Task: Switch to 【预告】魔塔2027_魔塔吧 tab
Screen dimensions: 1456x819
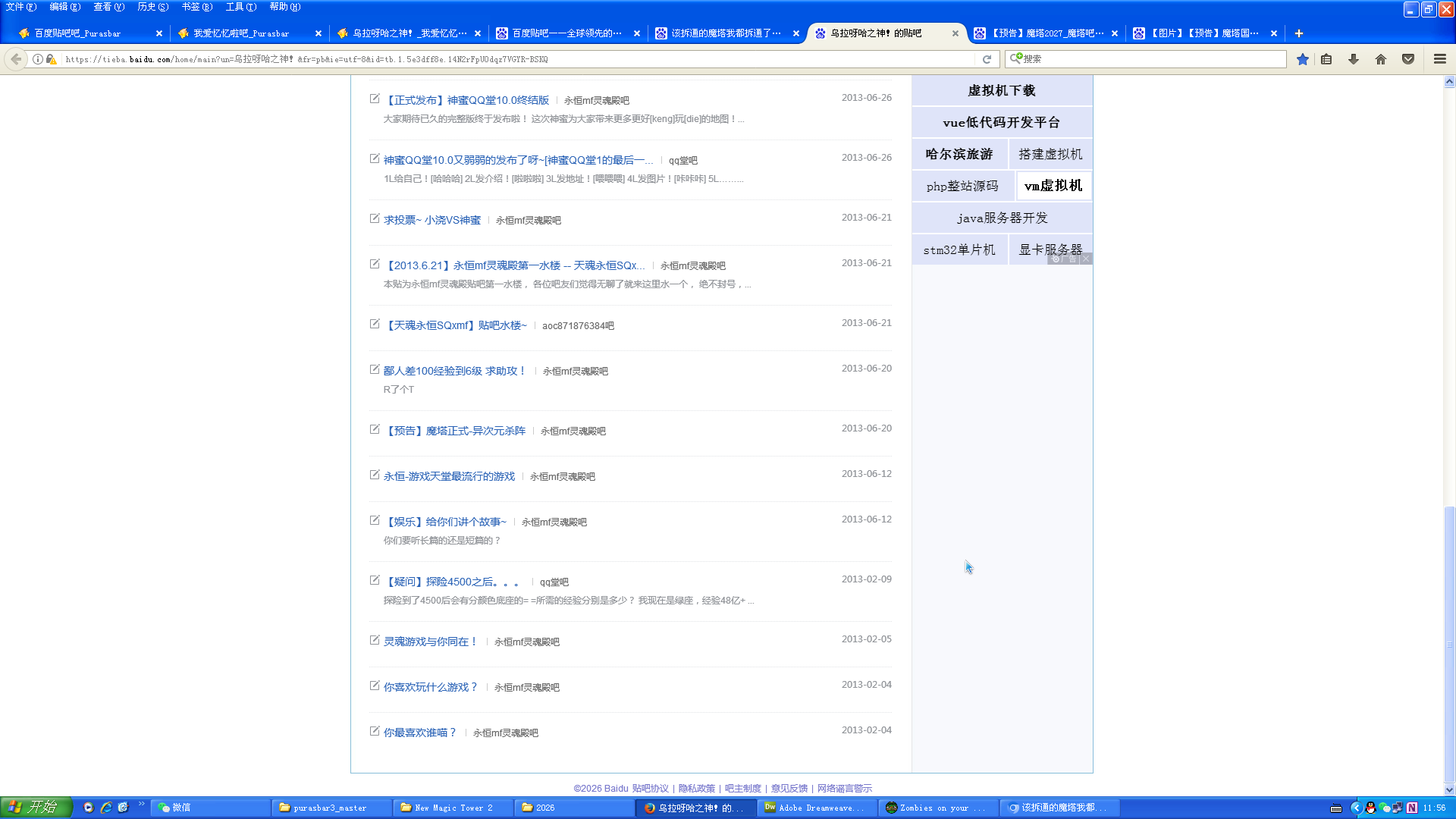Action: click(1043, 33)
